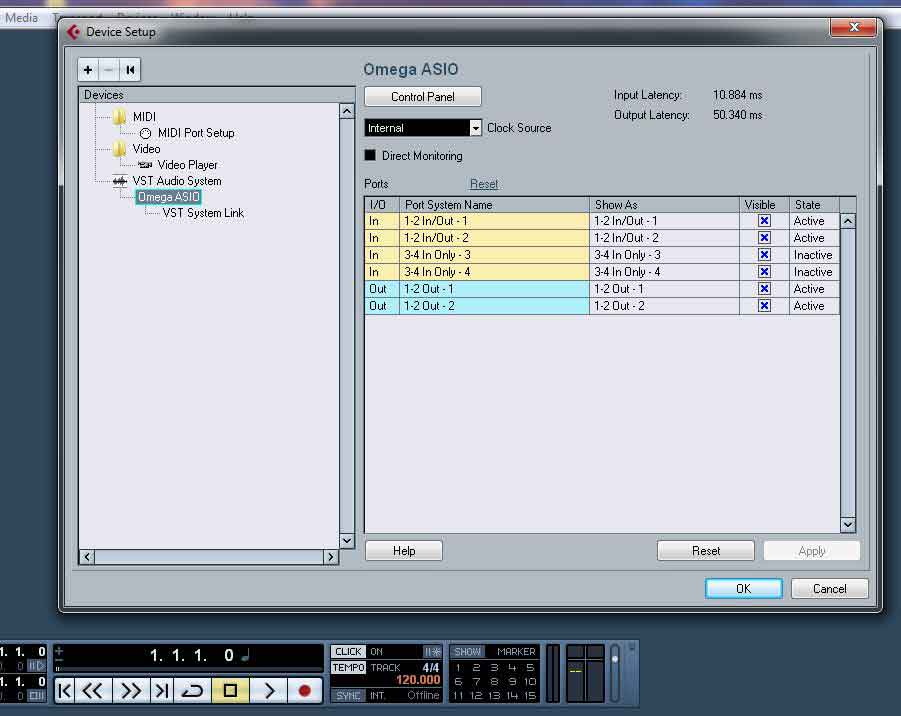The height and width of the screenshot is (716, 901).
Task: Click OK to confirm Device Setup
Action: click(744, 588)
